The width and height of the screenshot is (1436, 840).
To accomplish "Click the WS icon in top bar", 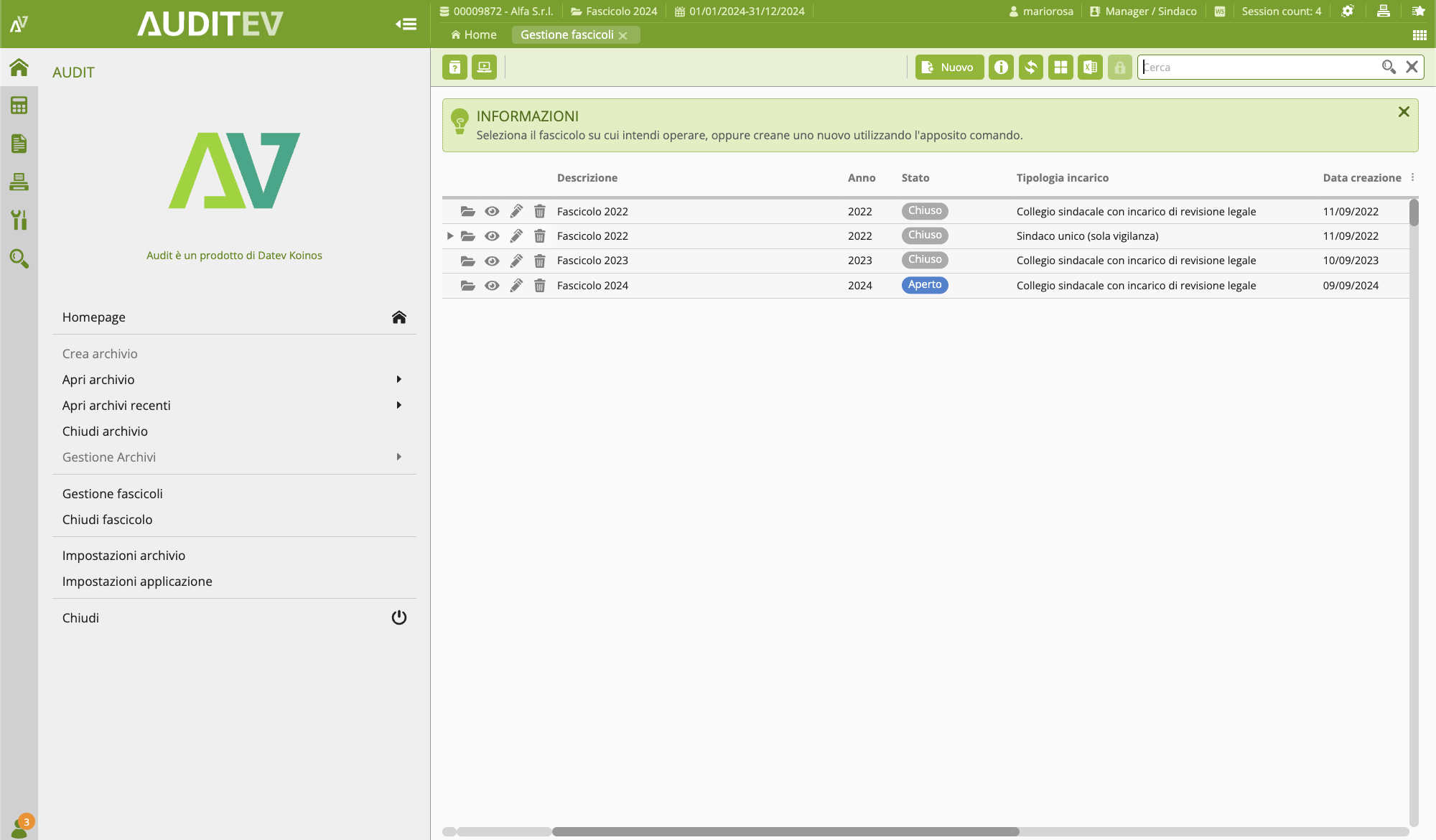I will [x=1220, y=11].
